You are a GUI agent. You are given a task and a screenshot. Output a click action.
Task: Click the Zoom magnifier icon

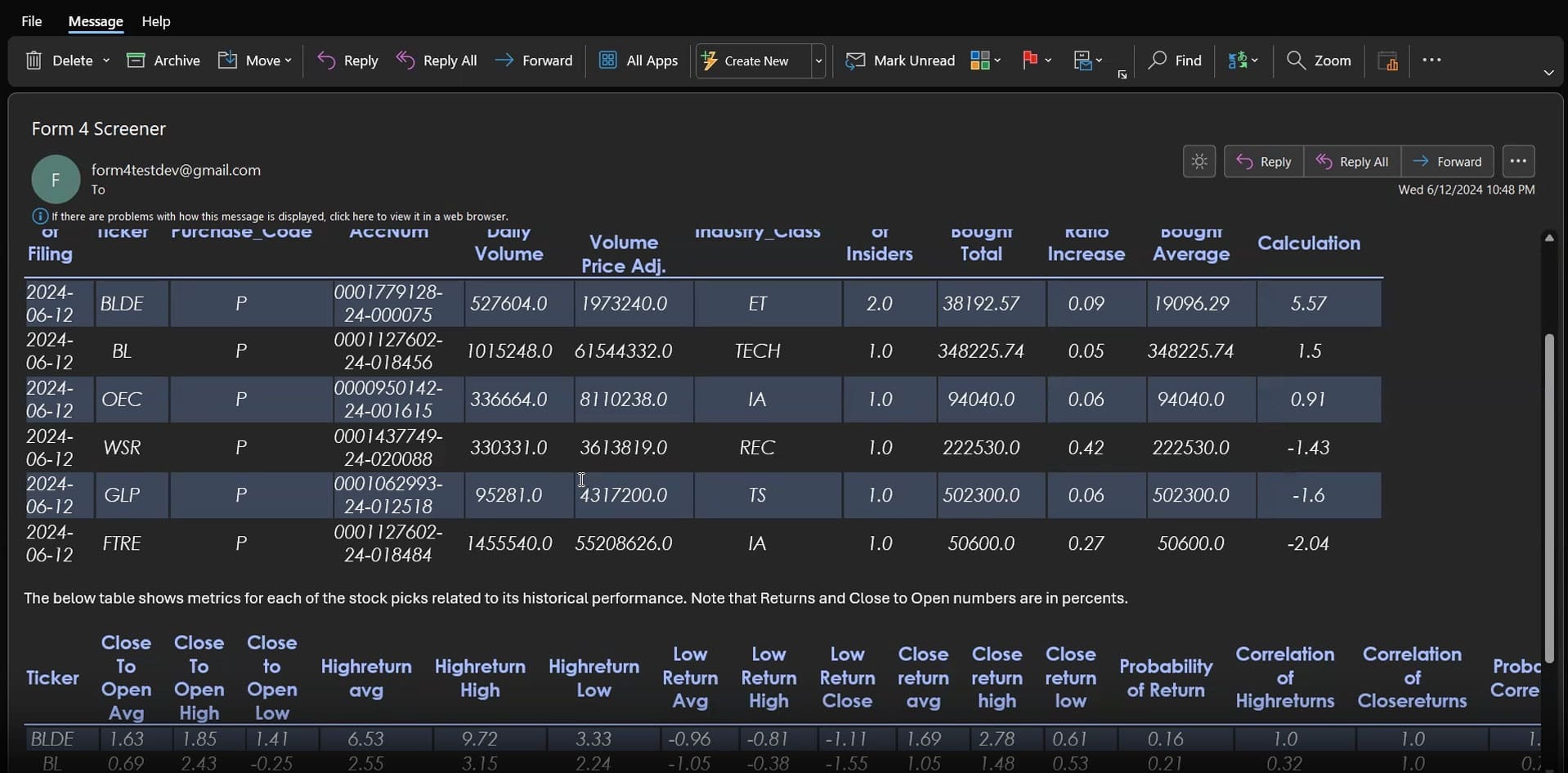(1296, 60)
